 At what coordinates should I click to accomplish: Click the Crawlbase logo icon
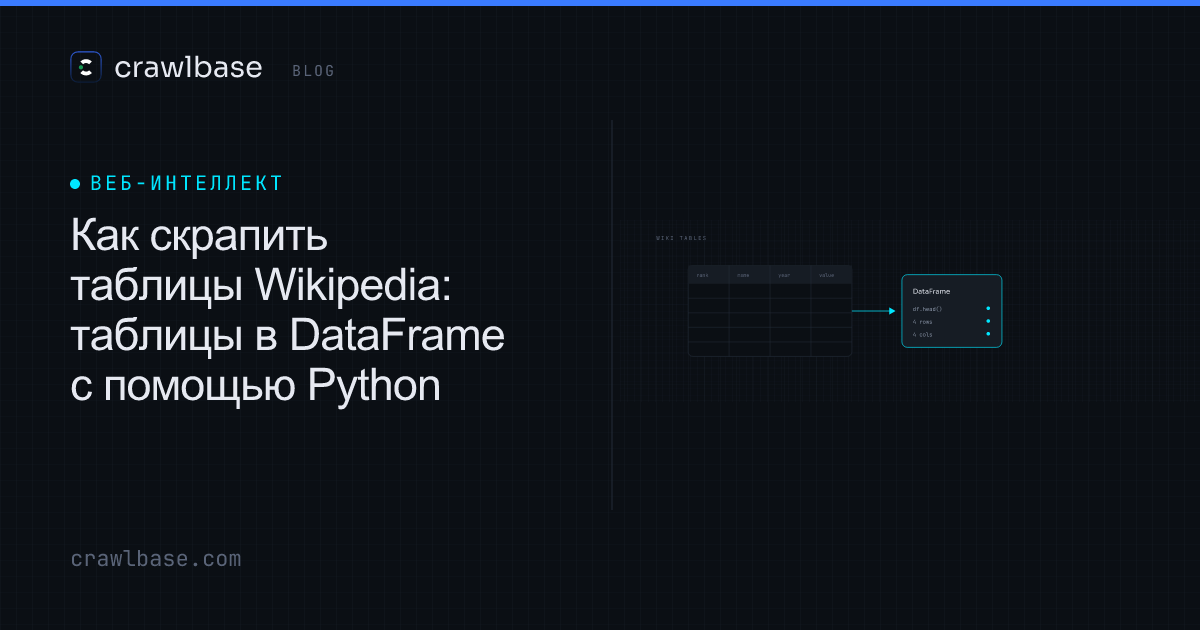pos(86,67)
